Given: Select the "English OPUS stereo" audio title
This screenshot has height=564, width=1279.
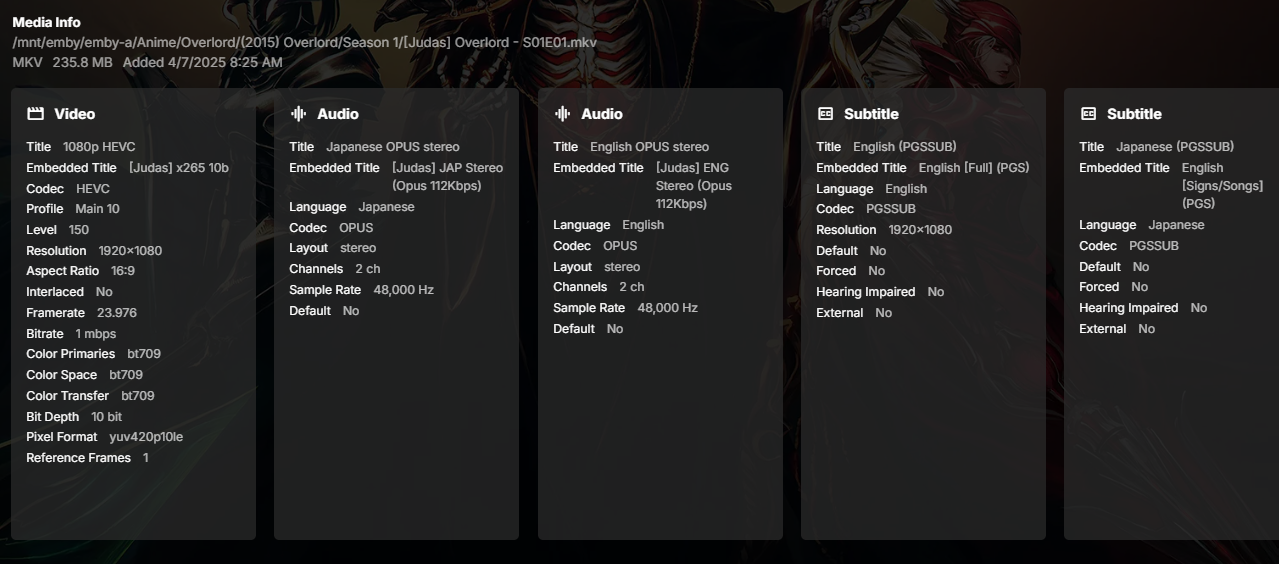Looking at the screenshot, I should pyautogui.click(x=649, y=147).
